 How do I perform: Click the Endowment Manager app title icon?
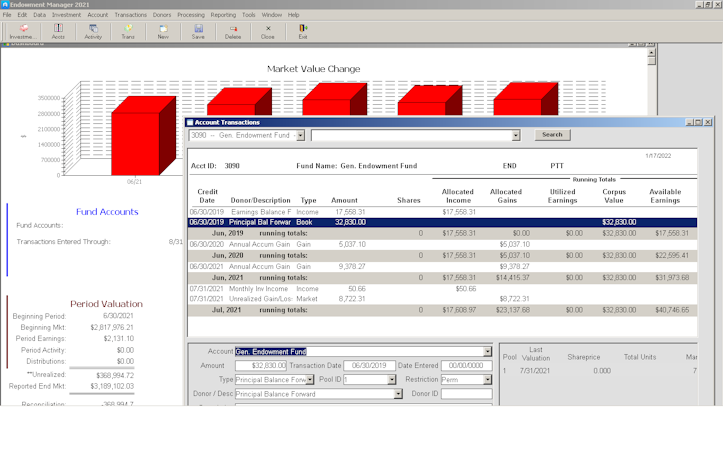point(5,5)
